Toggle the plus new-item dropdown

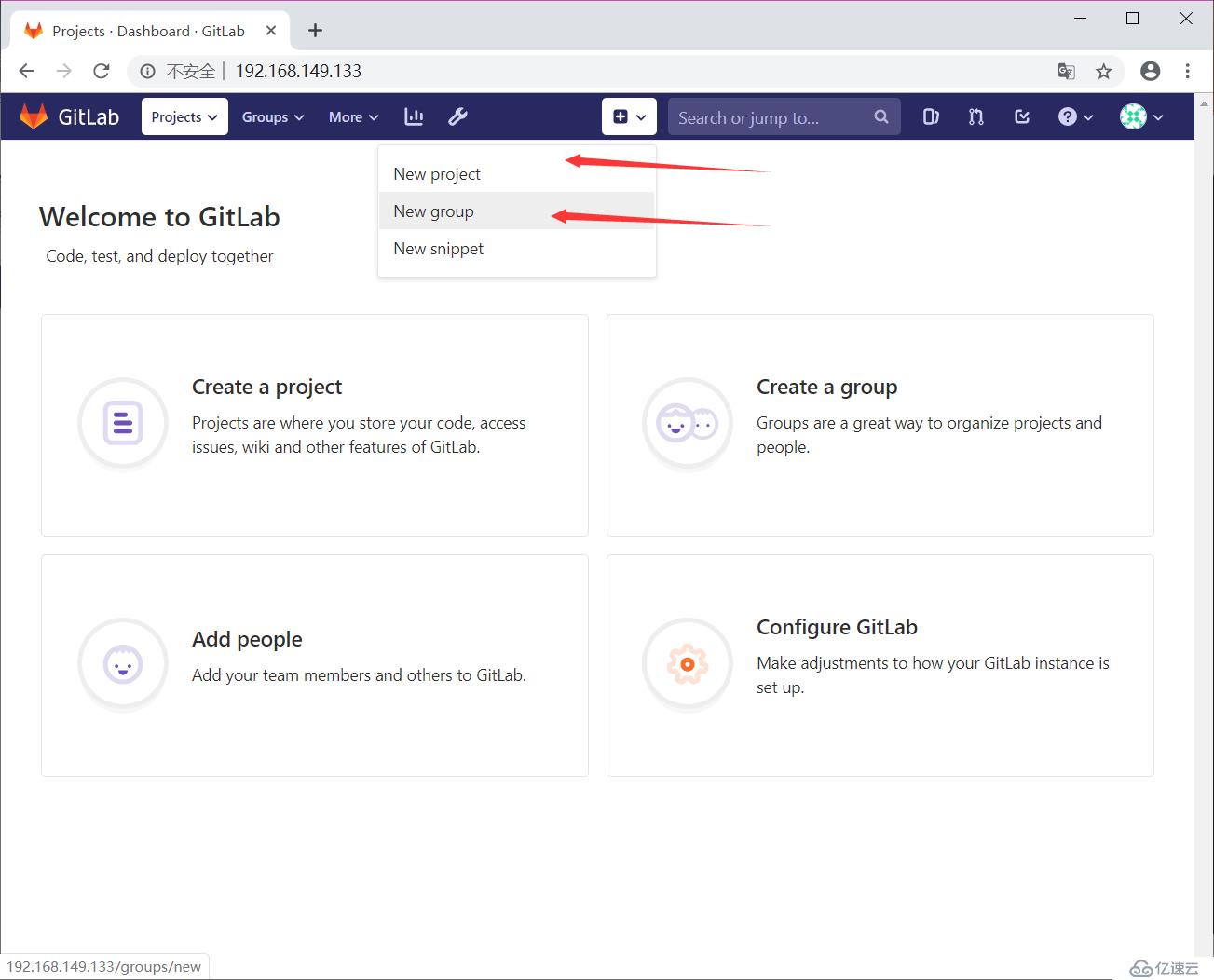click(629, 116)
